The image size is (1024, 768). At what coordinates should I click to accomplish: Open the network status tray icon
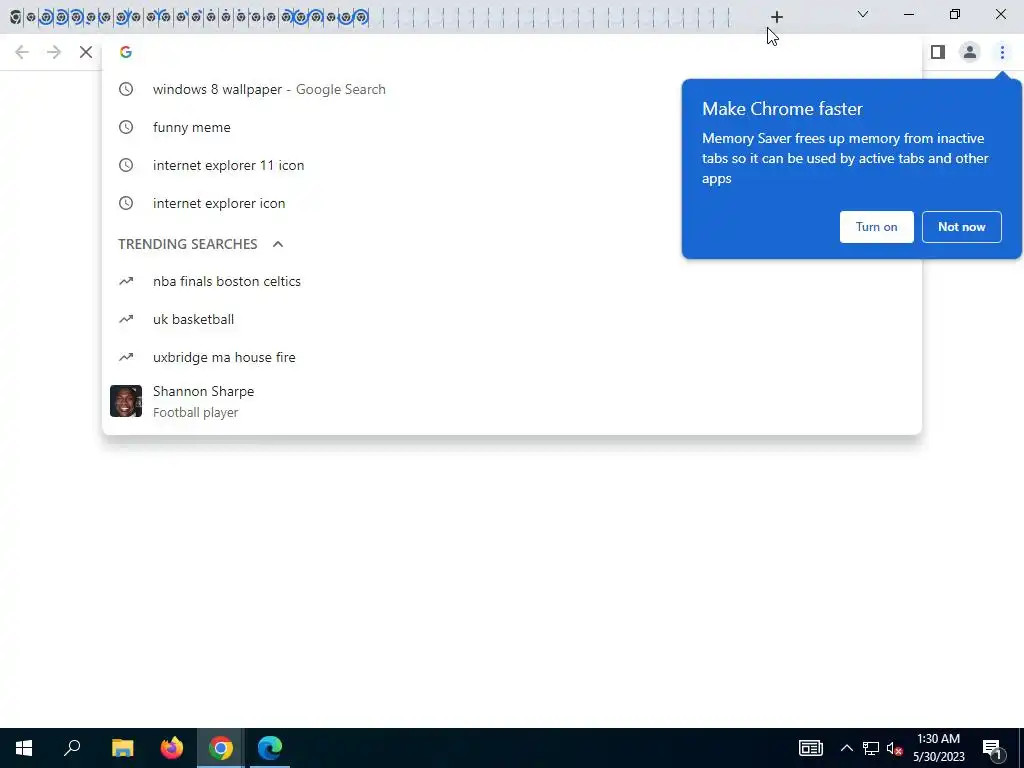871,748
